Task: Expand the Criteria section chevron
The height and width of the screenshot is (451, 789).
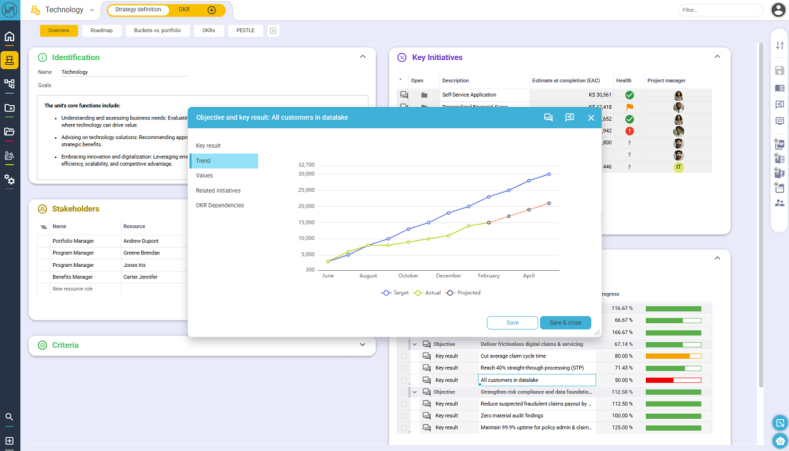Action: 362,345
